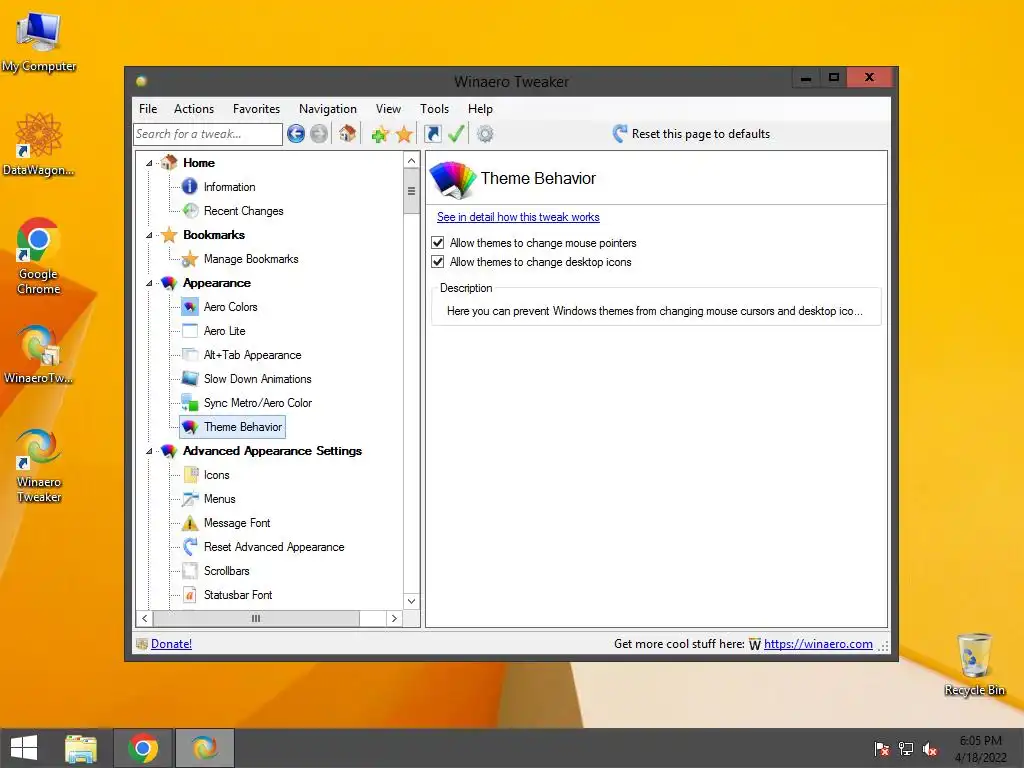This screenshot has height=768, width=1024.
Task: Select Slow Down Animations label in tree
Action: [257, 379]
